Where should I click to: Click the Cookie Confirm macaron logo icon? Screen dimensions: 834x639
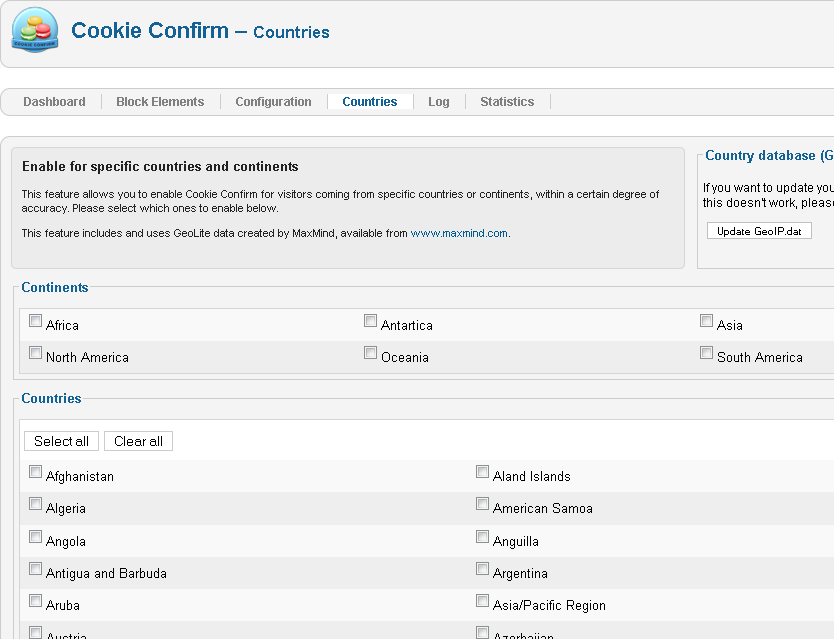pyautogui.click(x=35, y=30)
